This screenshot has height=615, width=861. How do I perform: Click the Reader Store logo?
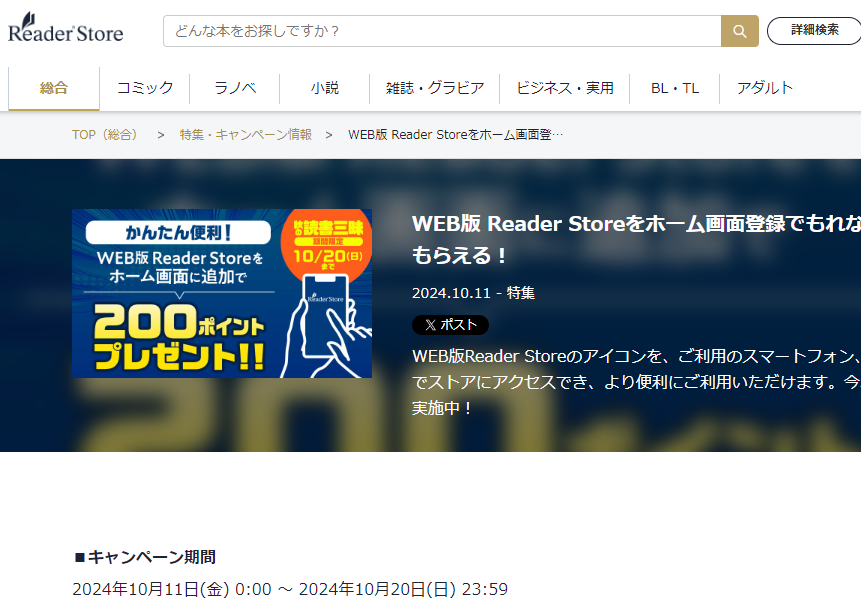[x=65, y=27]
